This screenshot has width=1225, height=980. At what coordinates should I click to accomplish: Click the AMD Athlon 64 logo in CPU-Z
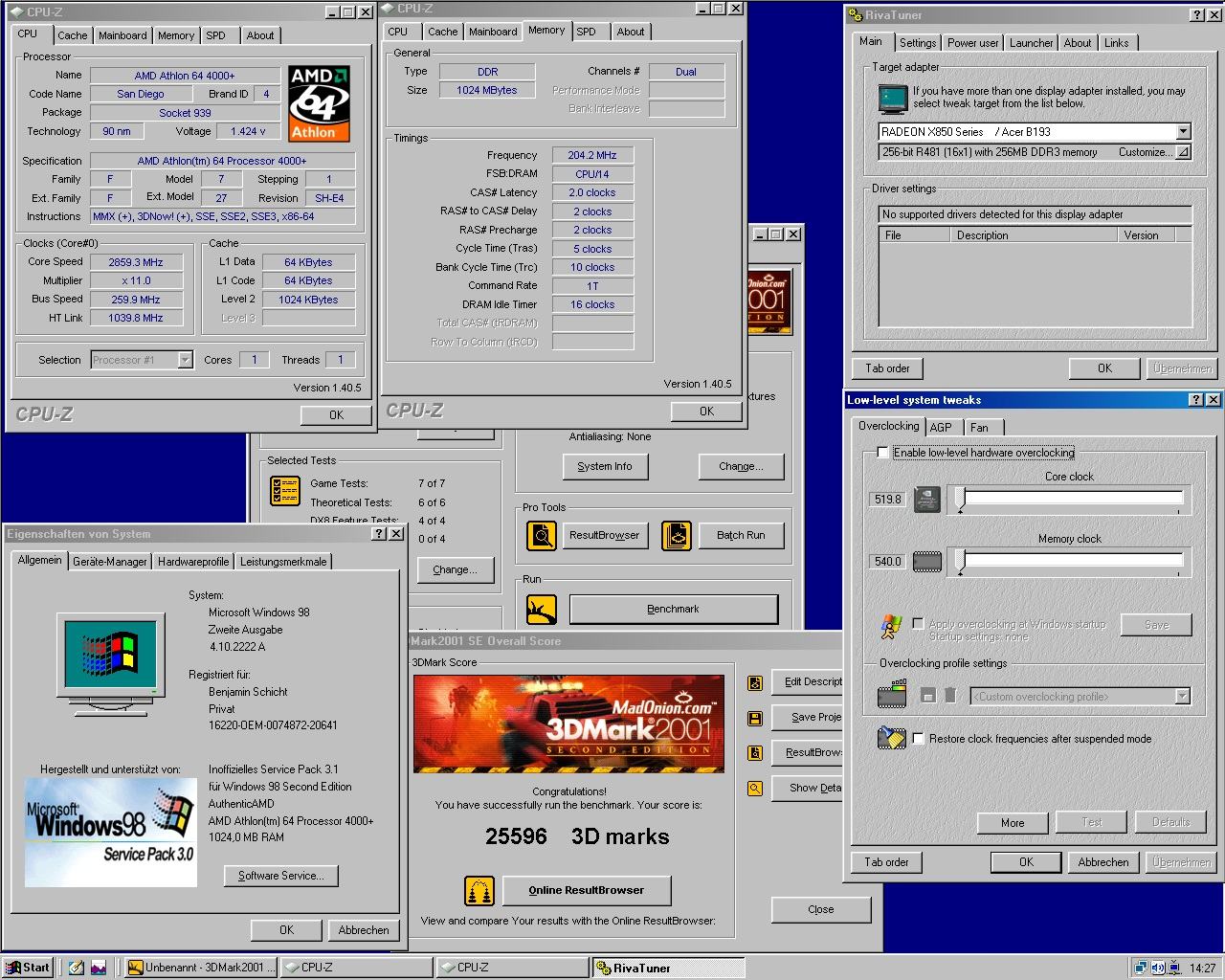click(x=319, y=103)
